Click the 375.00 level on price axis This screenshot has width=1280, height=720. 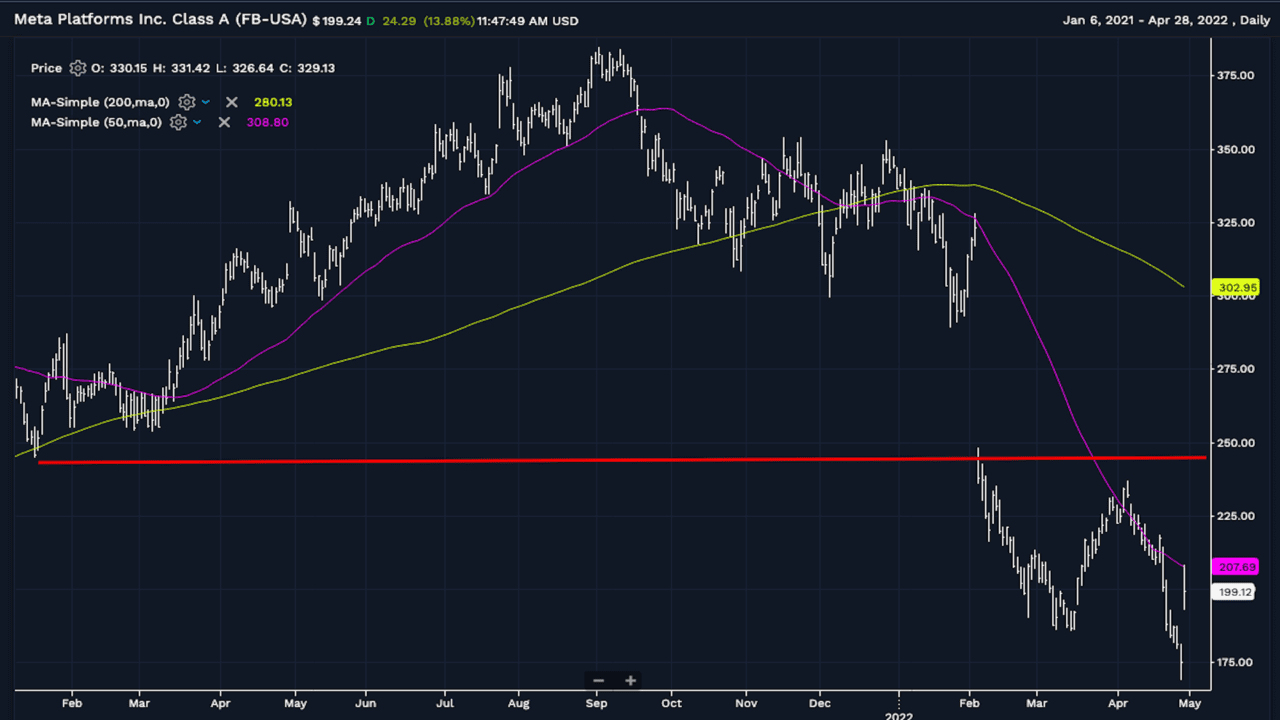tap(1236, 76)
